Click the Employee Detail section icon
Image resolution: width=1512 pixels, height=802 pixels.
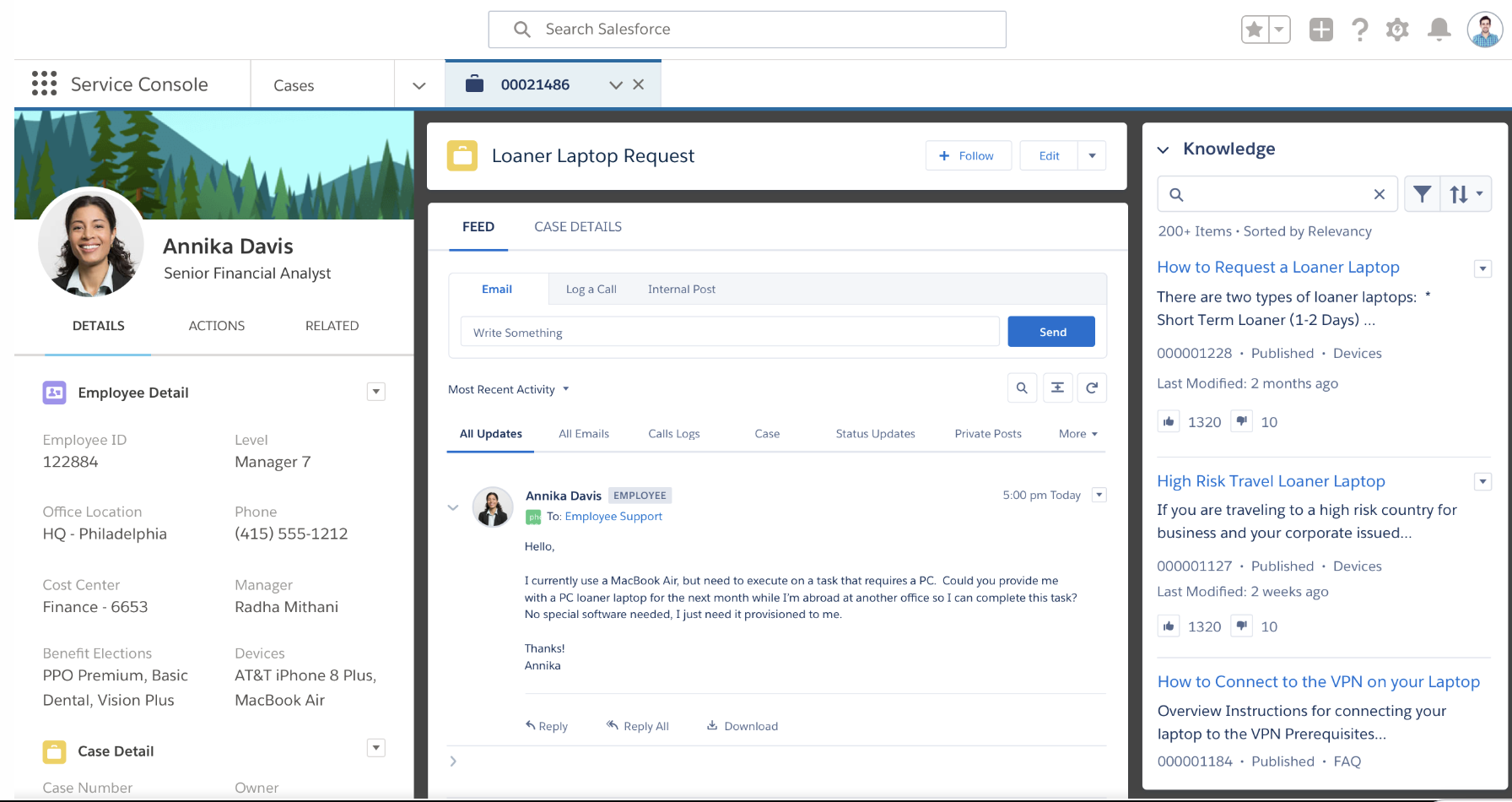[55, 393]
